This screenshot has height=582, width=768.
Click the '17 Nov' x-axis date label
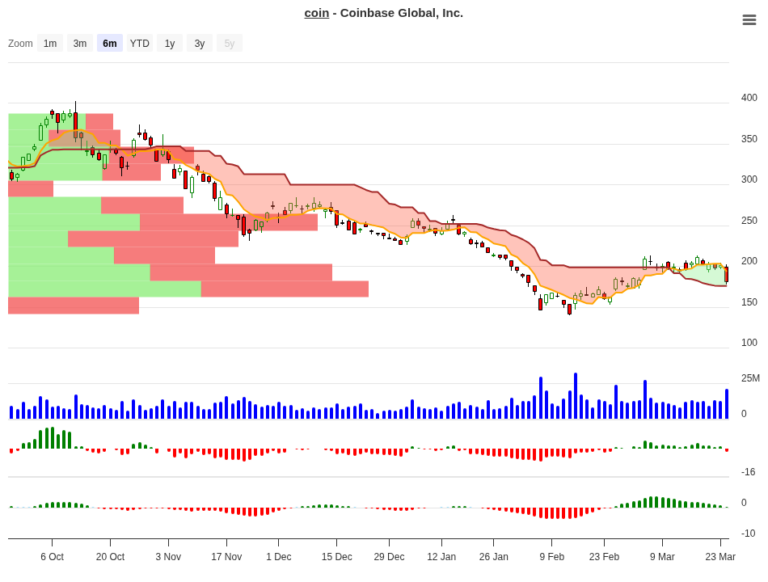(226, 557)
